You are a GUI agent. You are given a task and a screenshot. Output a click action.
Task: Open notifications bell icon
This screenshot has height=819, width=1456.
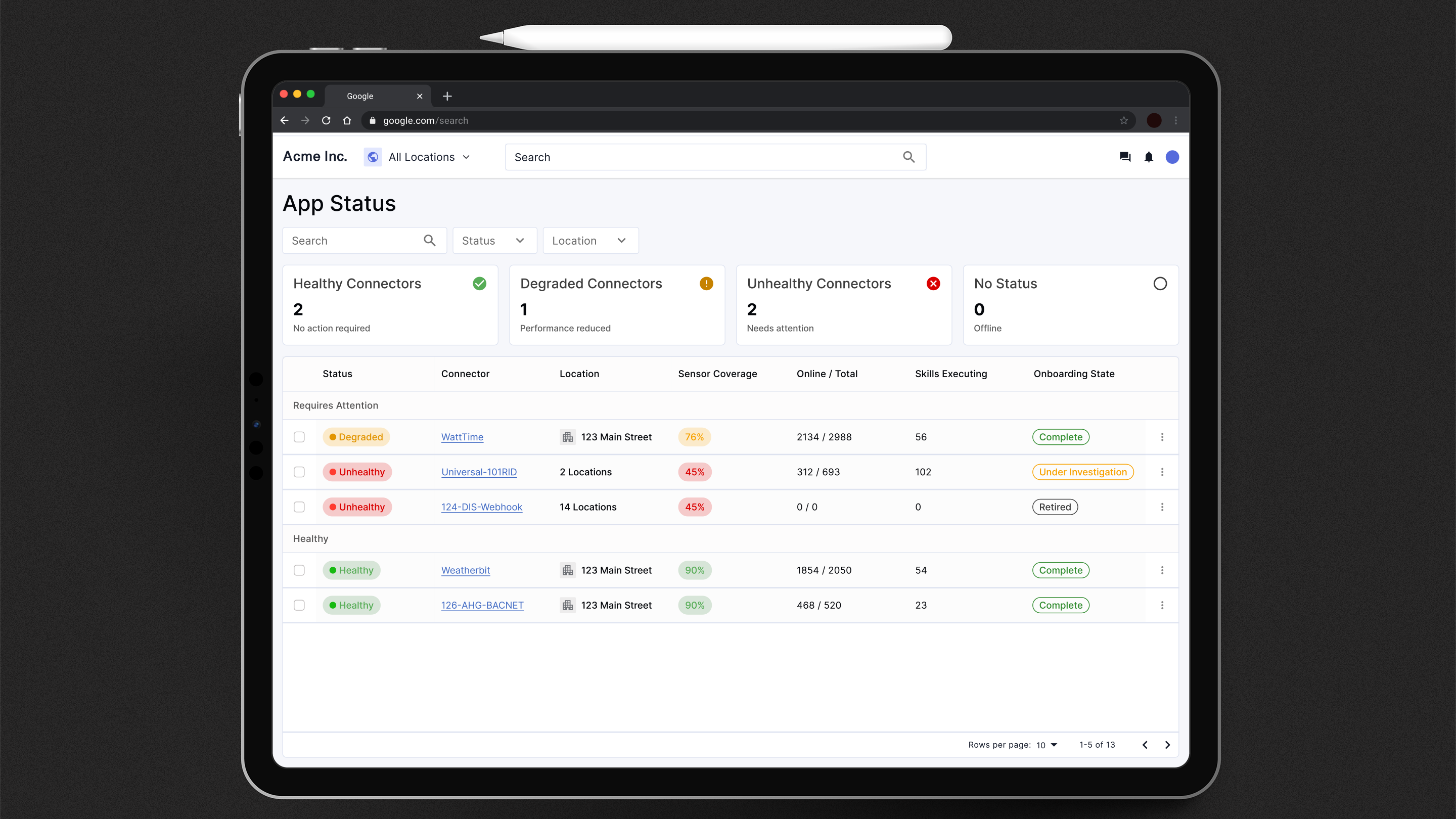[1149, 157]
